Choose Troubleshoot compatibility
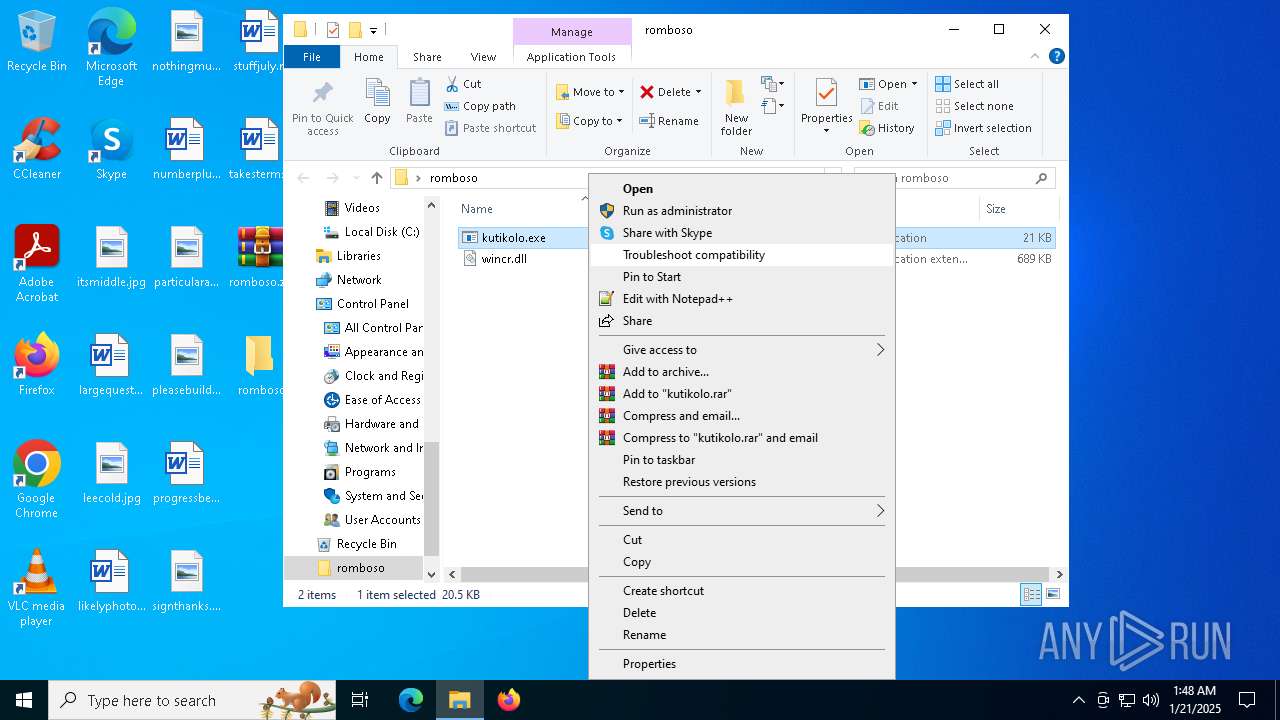Screen dimensions: 1280x720 coord(741,255)
